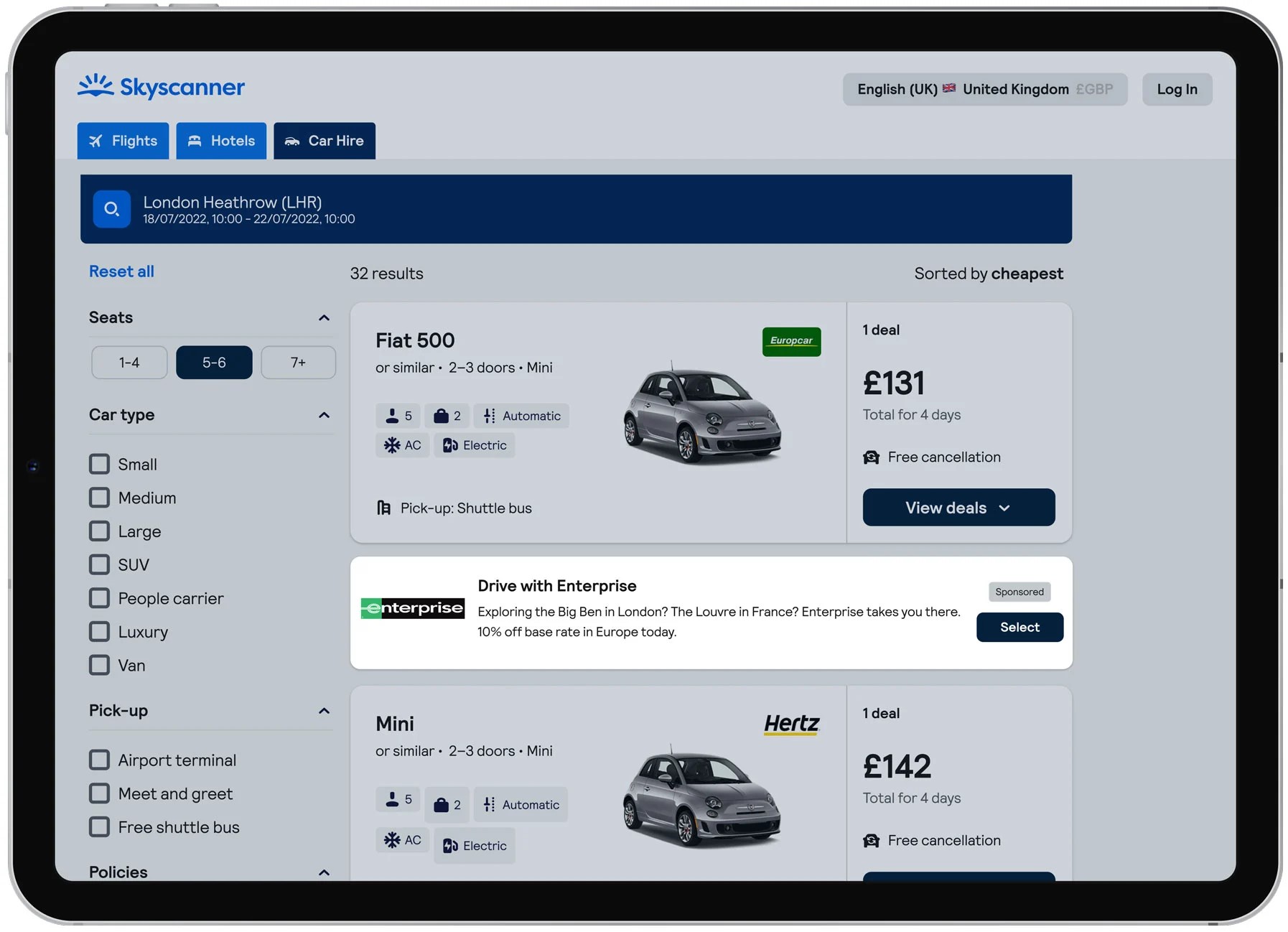Viewport: 1288px width, 932px height.
Task: Click the Skyscanner logo
Action: click(161, 87)
